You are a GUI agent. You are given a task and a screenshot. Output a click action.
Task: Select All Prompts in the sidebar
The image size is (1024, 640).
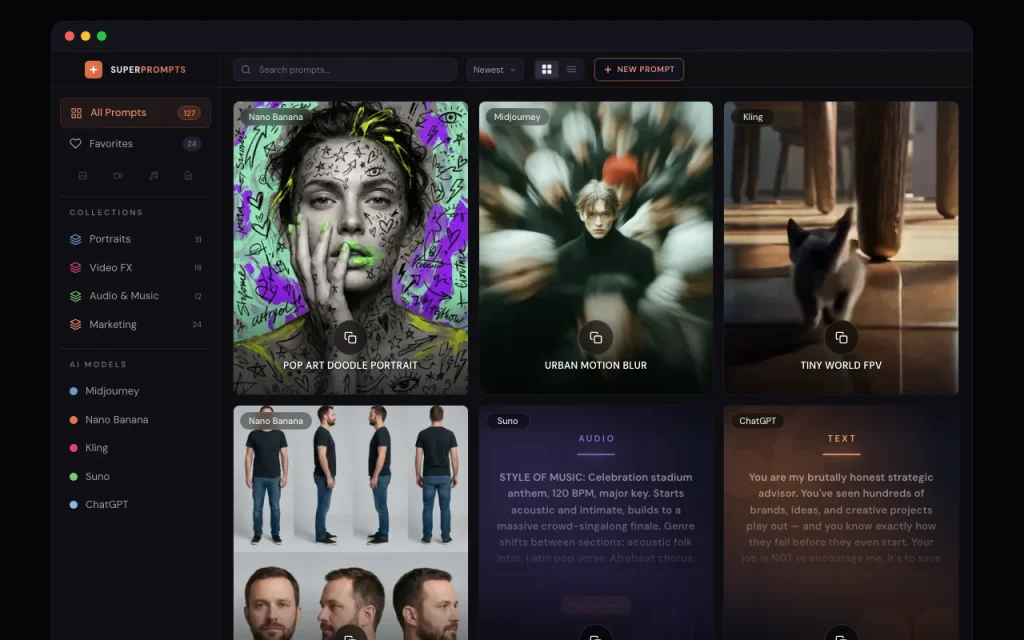pos(135,113)
